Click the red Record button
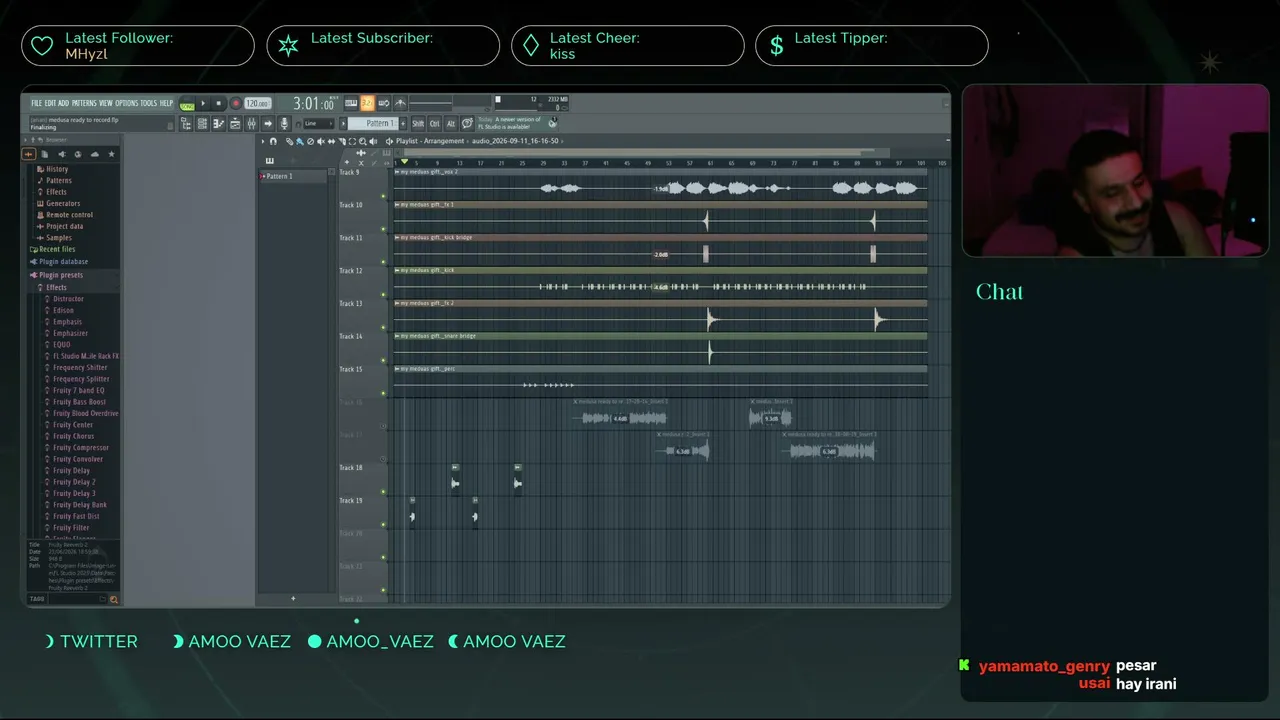This screenshot has width=1280, height=720. click(236, 103)
